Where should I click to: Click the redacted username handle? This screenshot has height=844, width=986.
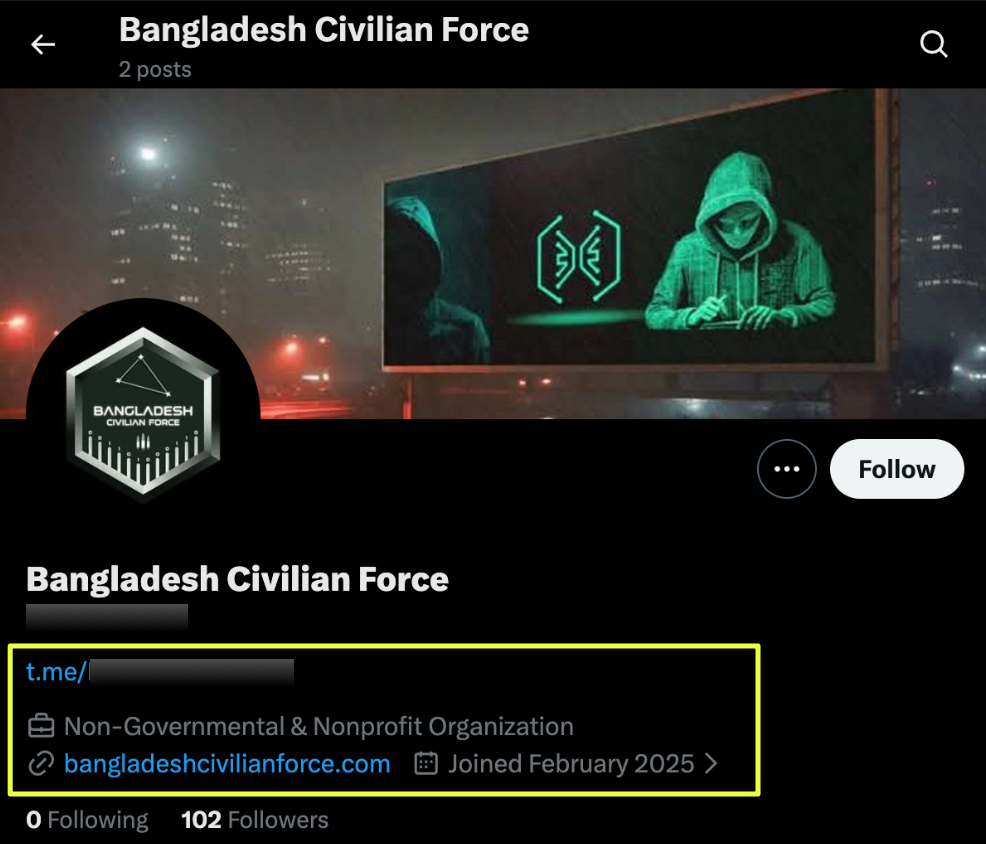coord(107,616)
